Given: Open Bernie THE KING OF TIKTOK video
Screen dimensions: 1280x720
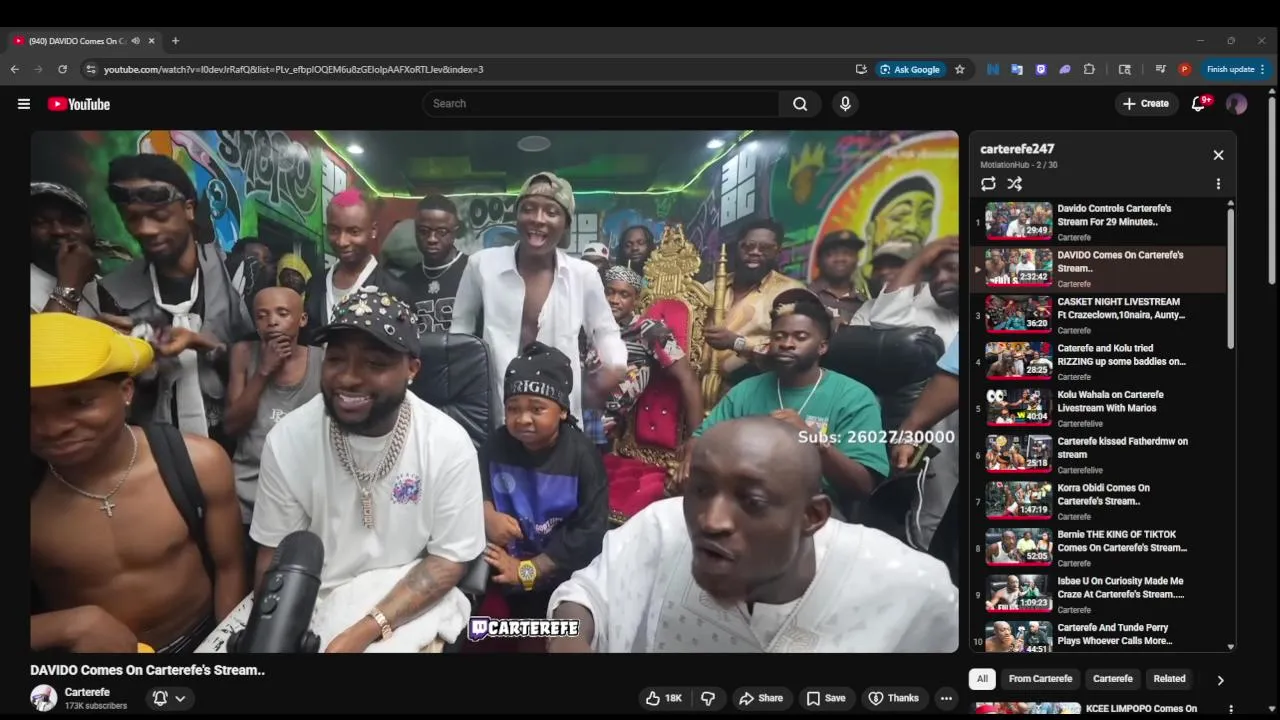Looking at the screenshot, I should (x=1099, y=549).
